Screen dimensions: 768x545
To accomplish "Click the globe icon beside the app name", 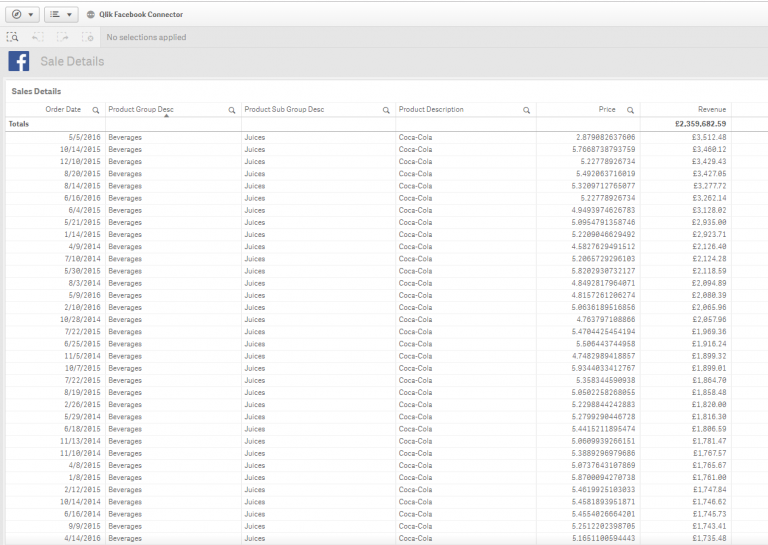I will point(91,15).
